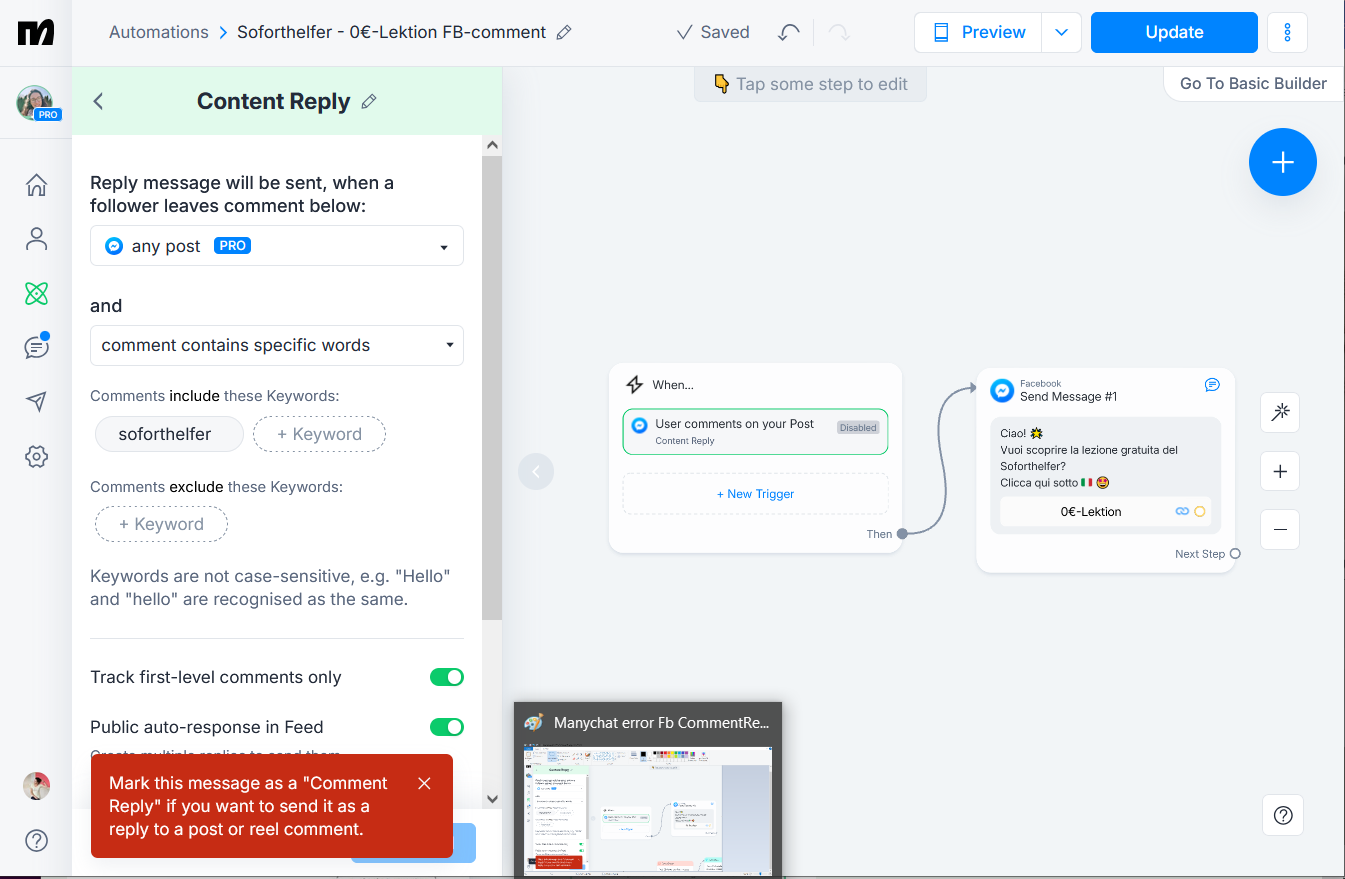This screenshot has height=879, width=1345.
Task: Select User comments on your Post trigger
Action: [755, 431]
